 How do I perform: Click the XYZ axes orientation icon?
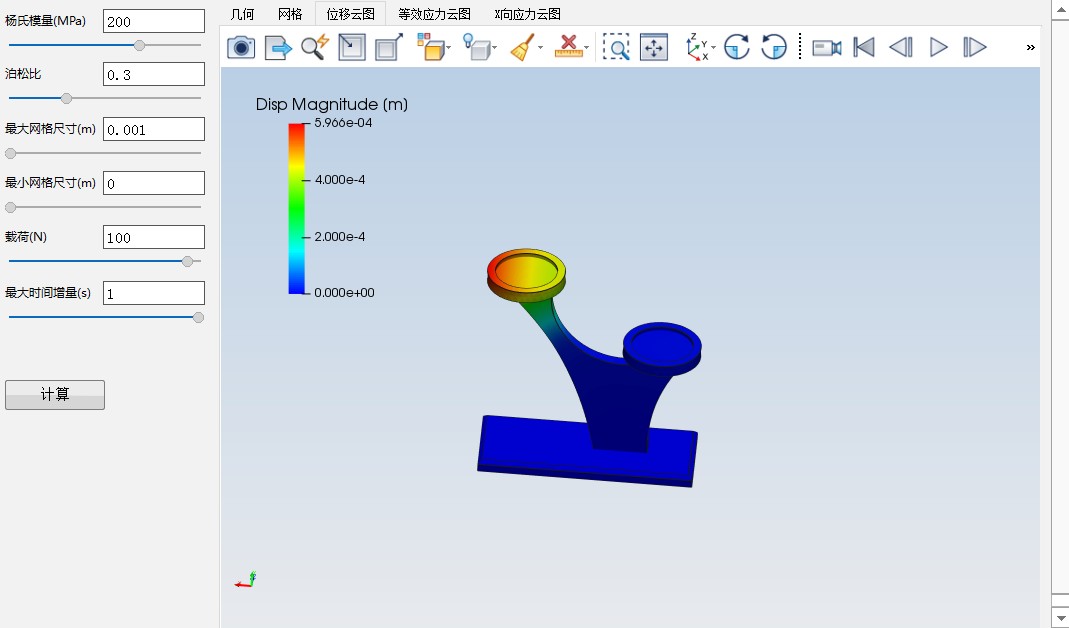tap(697, 47)
